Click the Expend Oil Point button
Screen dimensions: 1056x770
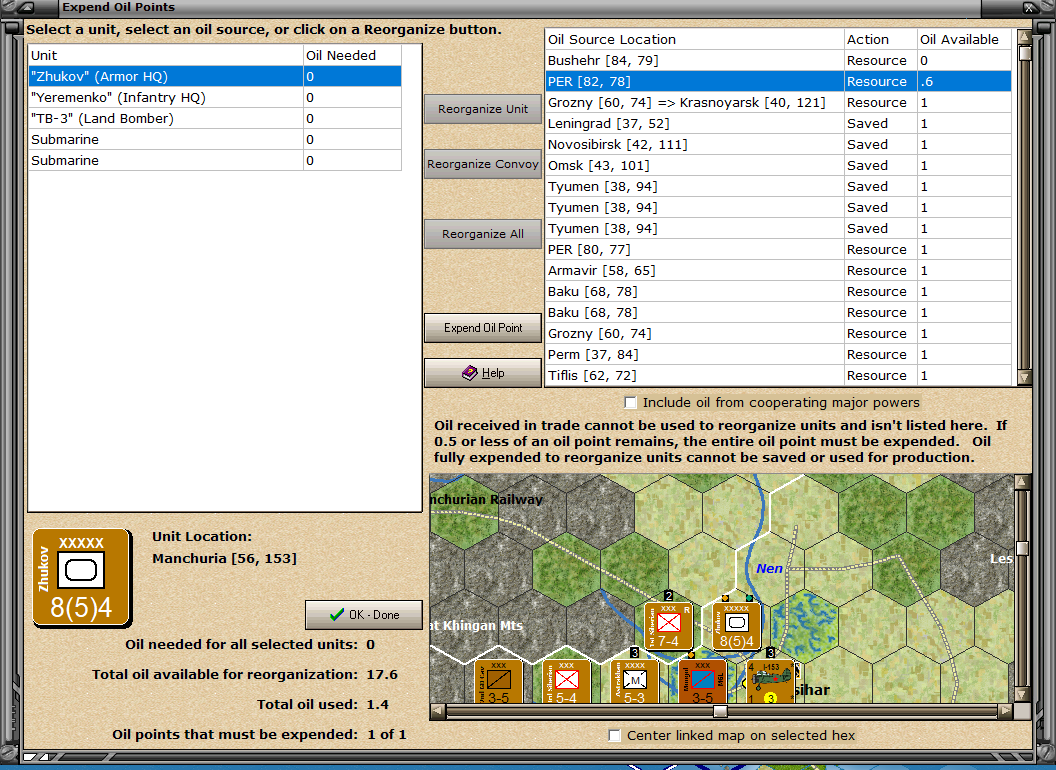pyautogui.click(x=483, y=328)
